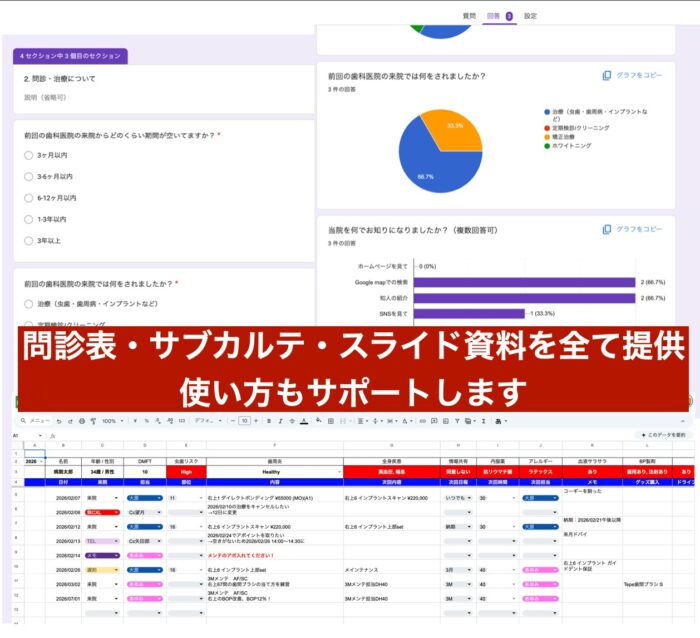
Task: Select the paint format roller icon
Action: pyautogui.click(x=93, y=421)
